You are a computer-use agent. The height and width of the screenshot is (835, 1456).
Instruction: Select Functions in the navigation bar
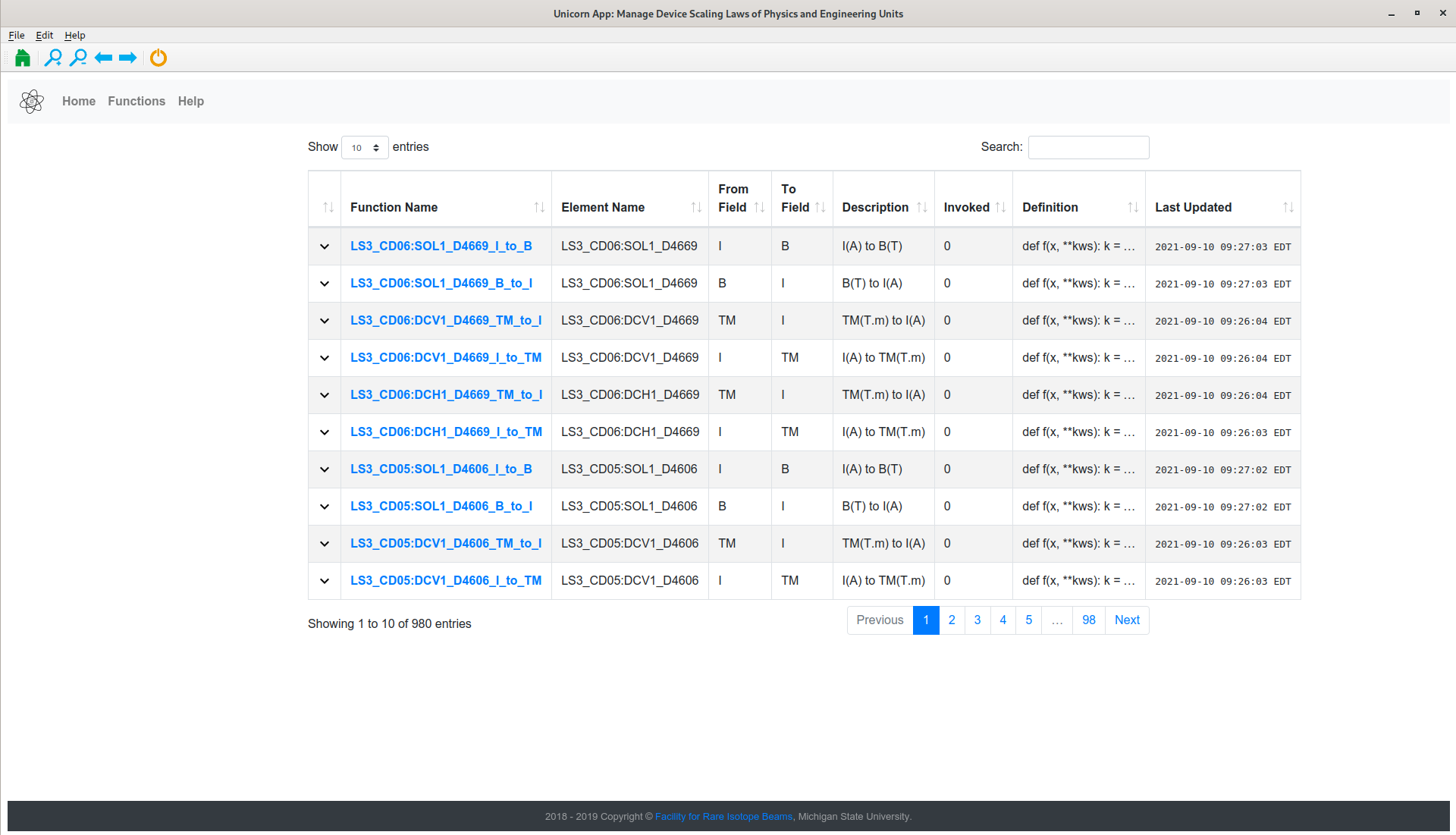(x=136, y=101)
